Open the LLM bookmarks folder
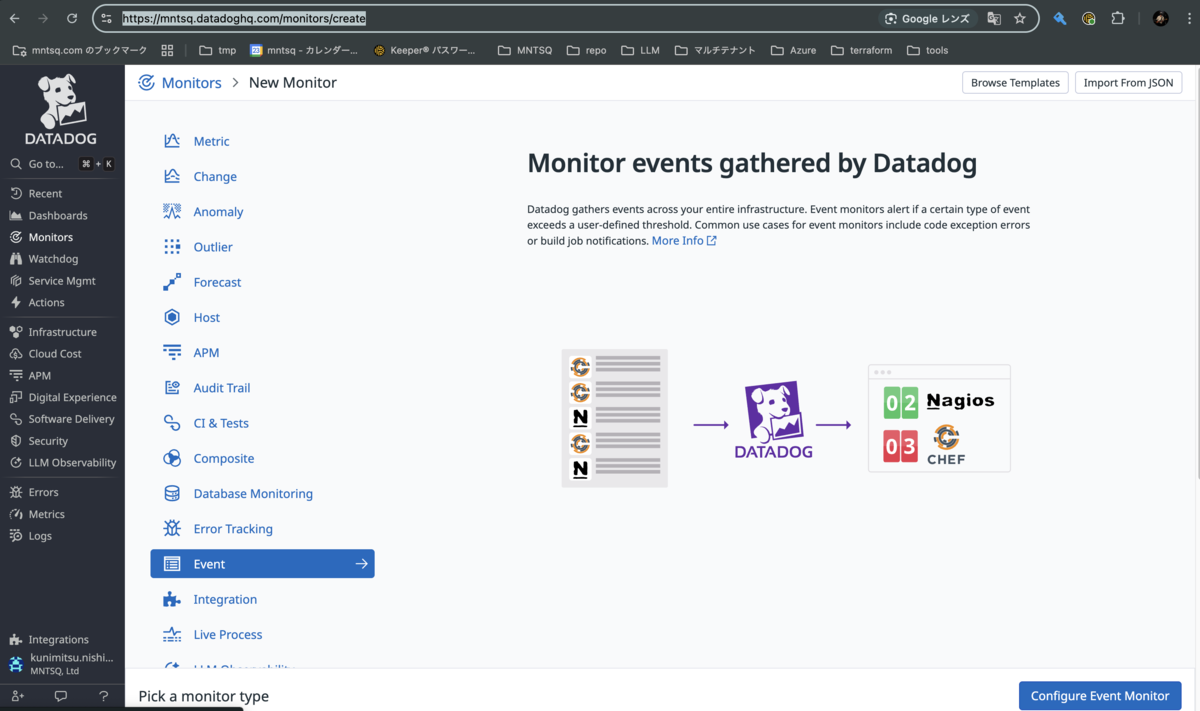Viewport: 1200px width, 711px height. click(x=640, y=50)
